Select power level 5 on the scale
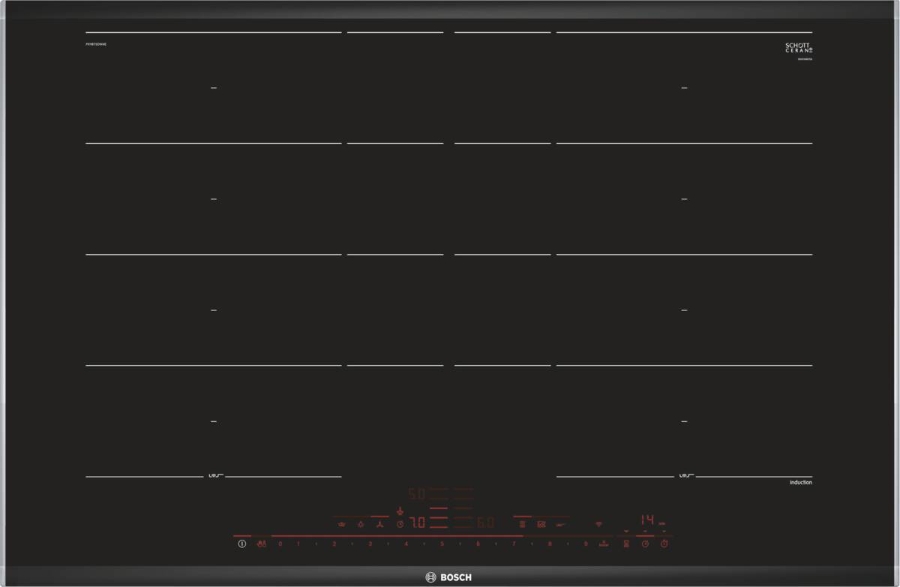900x587 pixels. pyautogui.click(x=442, y=544)
